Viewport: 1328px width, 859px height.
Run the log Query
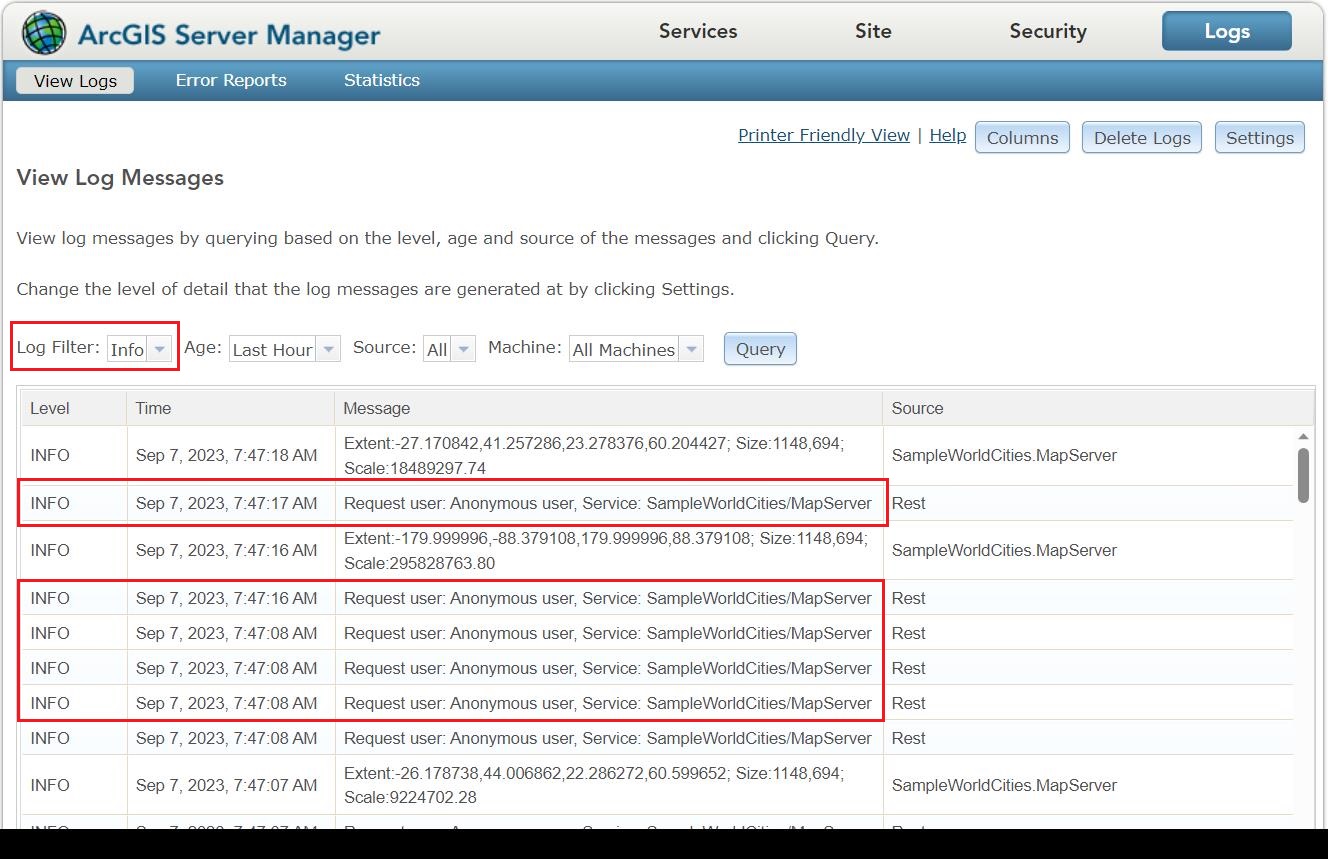click(x=759, y=348)
